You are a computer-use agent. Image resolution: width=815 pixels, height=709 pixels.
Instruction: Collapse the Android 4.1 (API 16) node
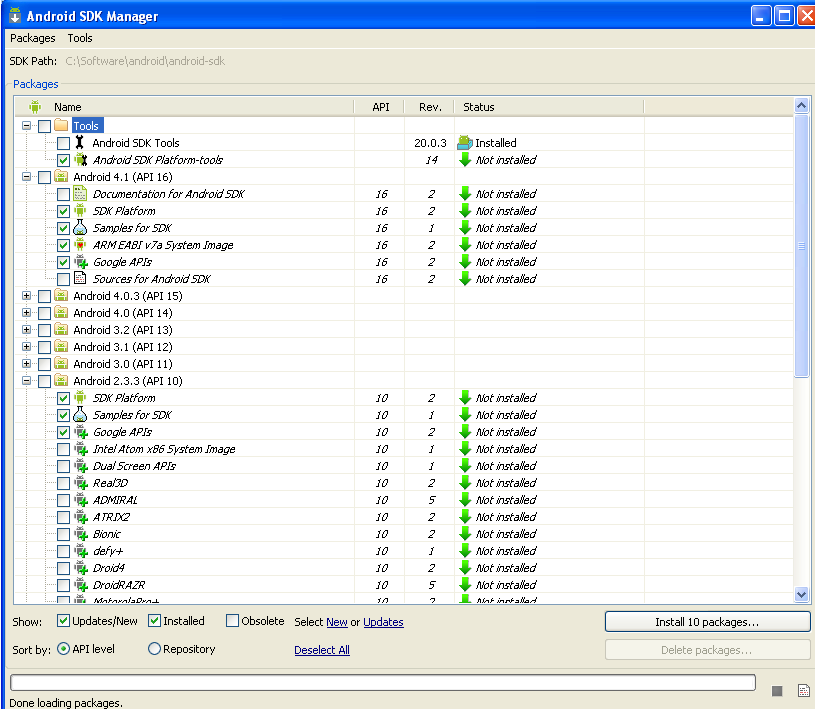27,177
